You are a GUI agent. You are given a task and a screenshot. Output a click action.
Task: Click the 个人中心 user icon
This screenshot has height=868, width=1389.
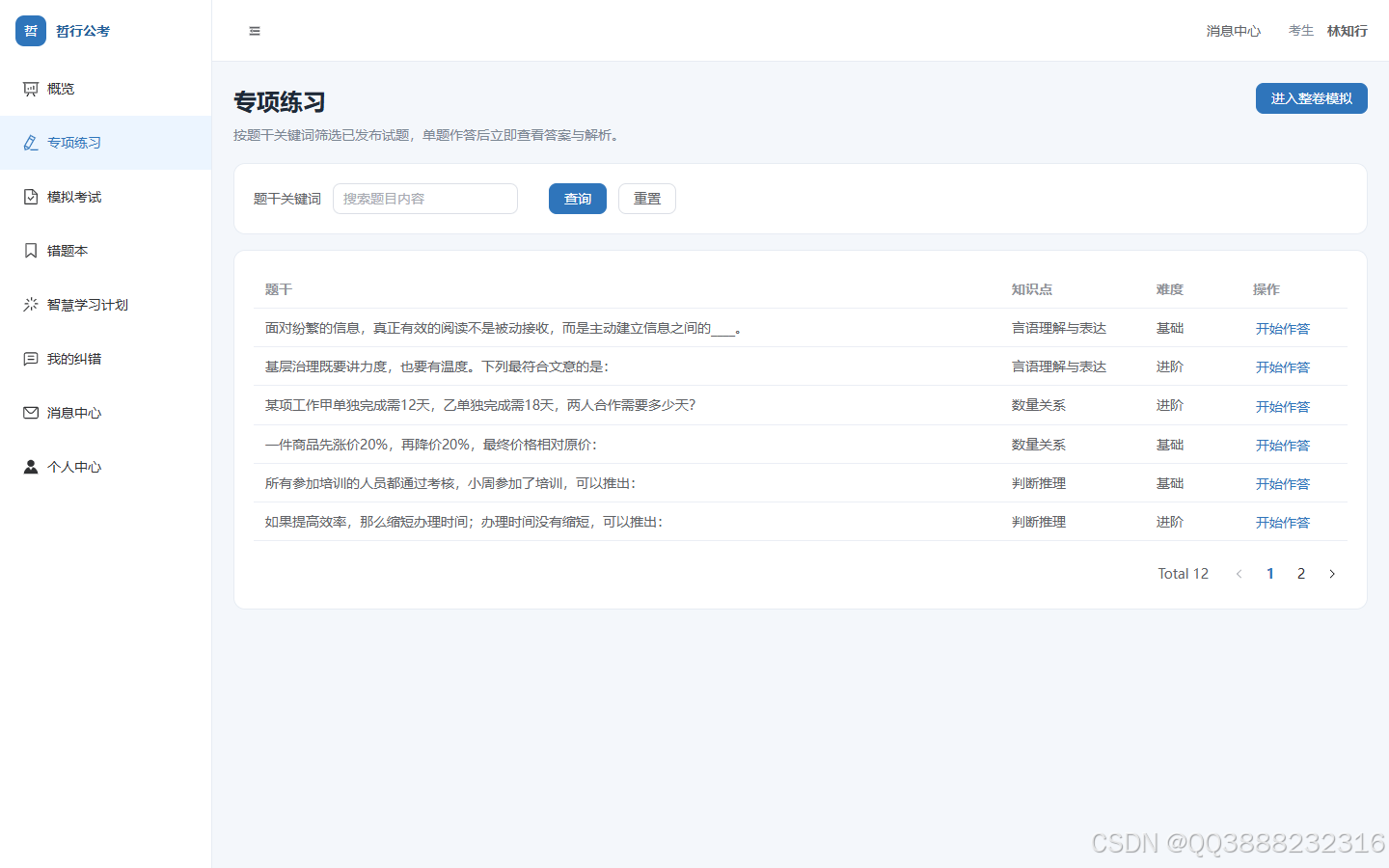(x=31, y=467)
